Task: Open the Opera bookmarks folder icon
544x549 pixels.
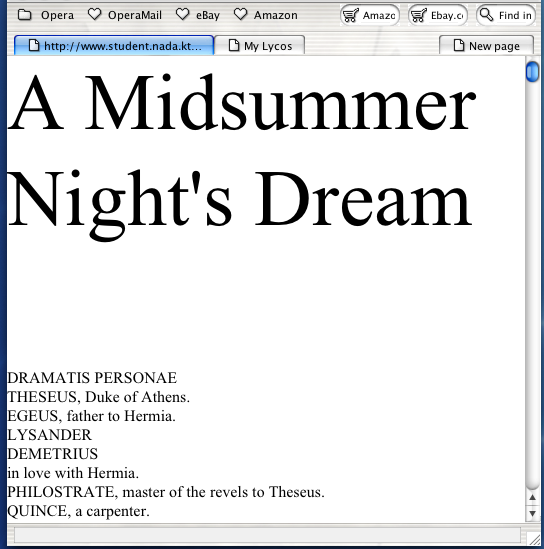Action: 25,15
